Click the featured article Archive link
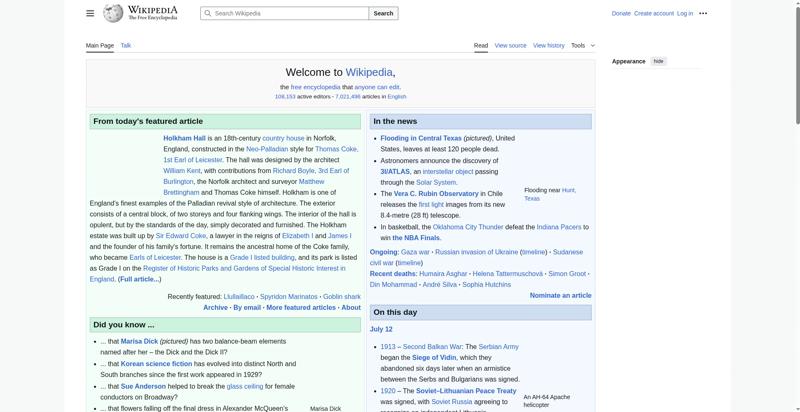800x412 pixels. point(215,307)
